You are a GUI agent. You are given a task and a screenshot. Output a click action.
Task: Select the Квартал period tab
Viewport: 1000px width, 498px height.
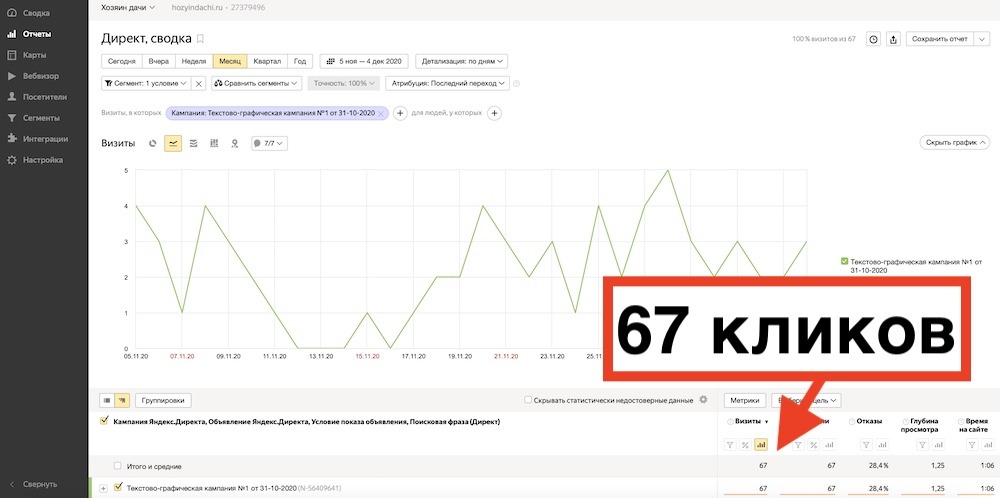pos(267,62)
